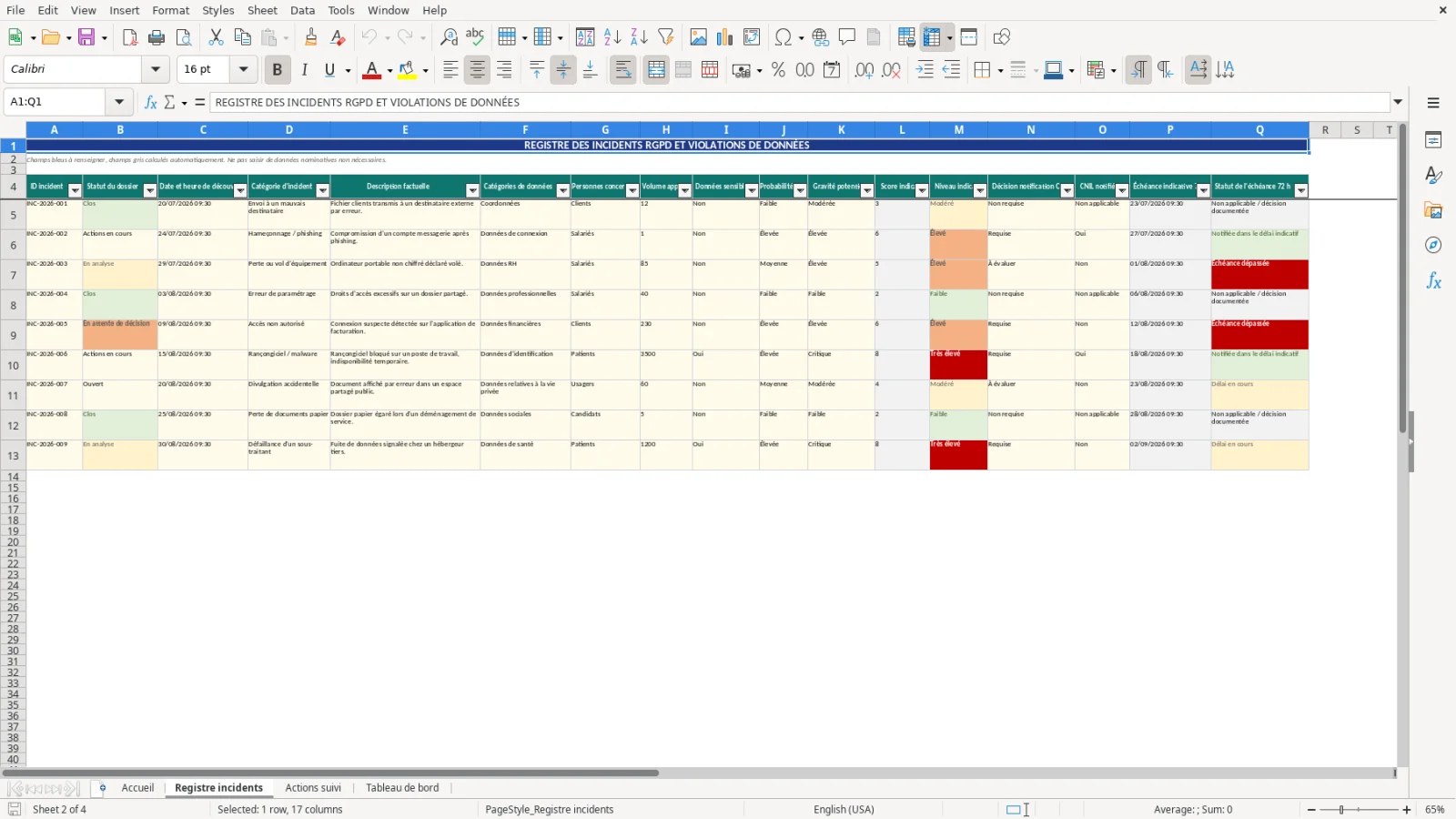Screen dimensions: 1456x819
Task: Open the font name dropdown
Action: pyautogui.click(x=156, y=69)
